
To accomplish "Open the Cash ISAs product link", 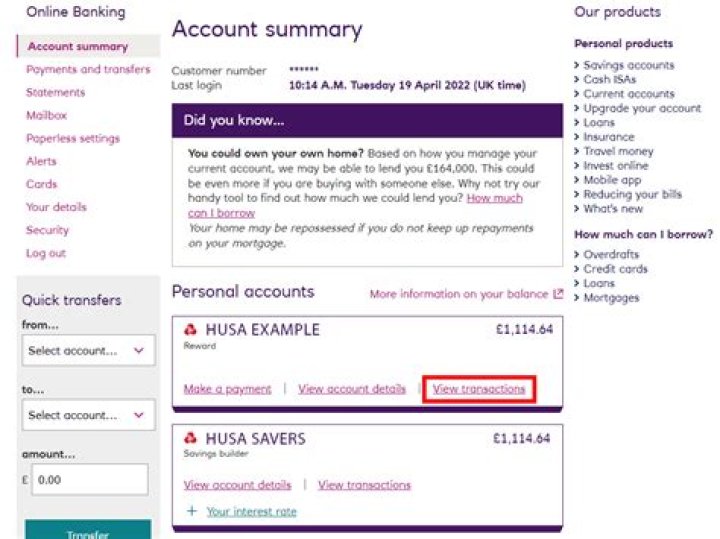I will pos(611,79).
